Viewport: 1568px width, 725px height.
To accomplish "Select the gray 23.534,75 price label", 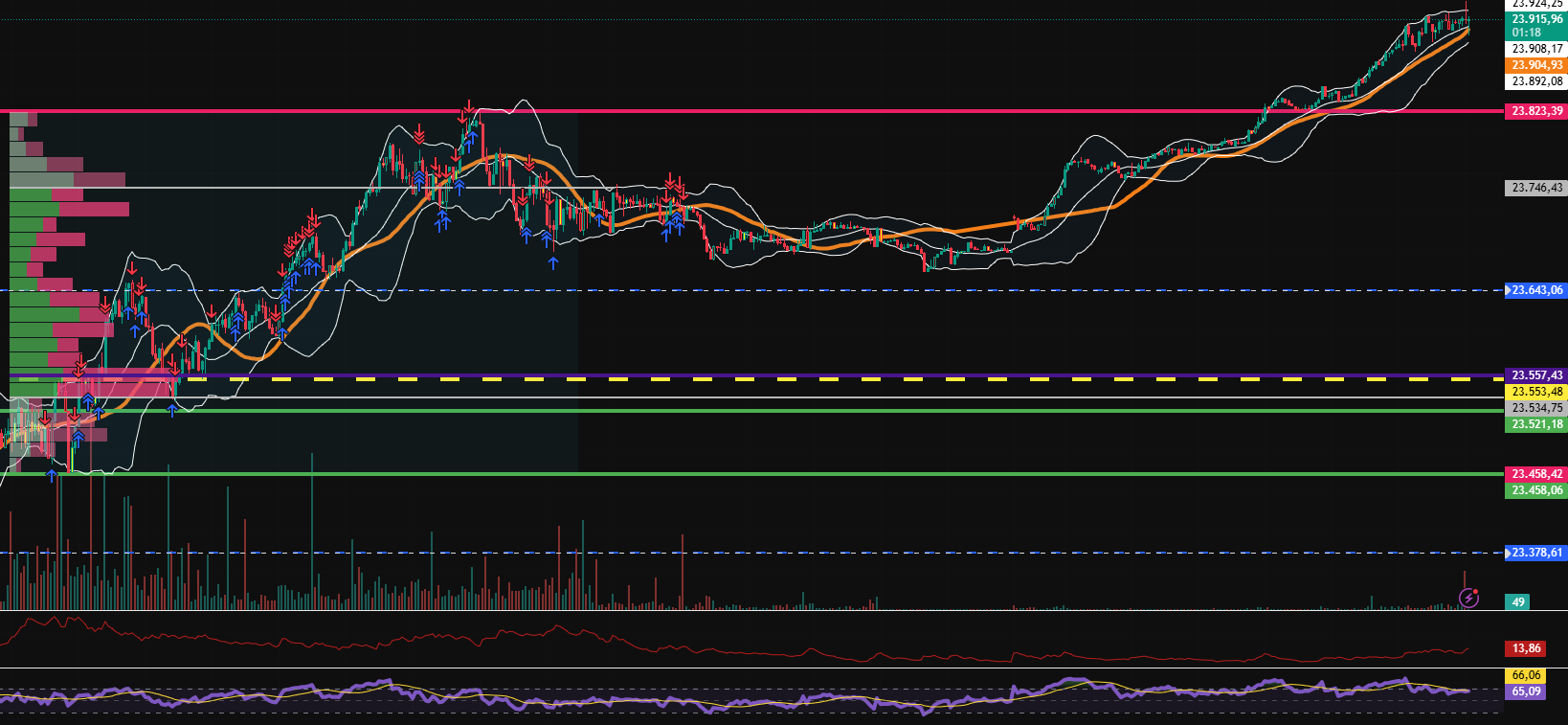I will [x=1536, y=408].
